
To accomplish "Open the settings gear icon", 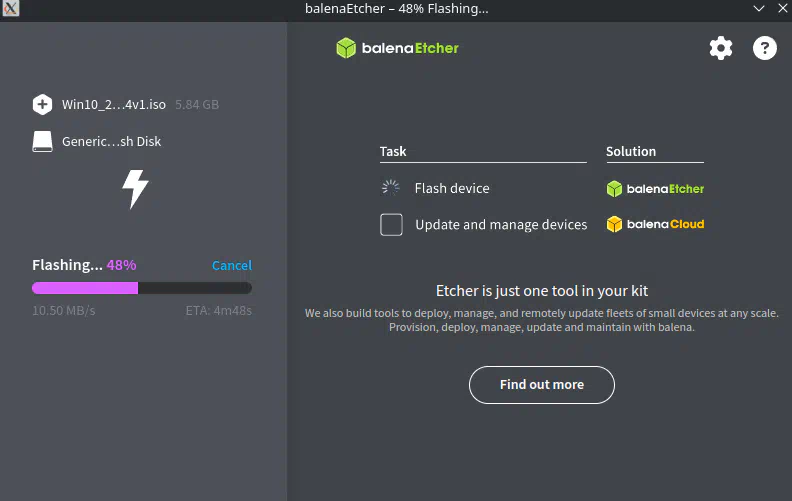I will coord(721,48).
